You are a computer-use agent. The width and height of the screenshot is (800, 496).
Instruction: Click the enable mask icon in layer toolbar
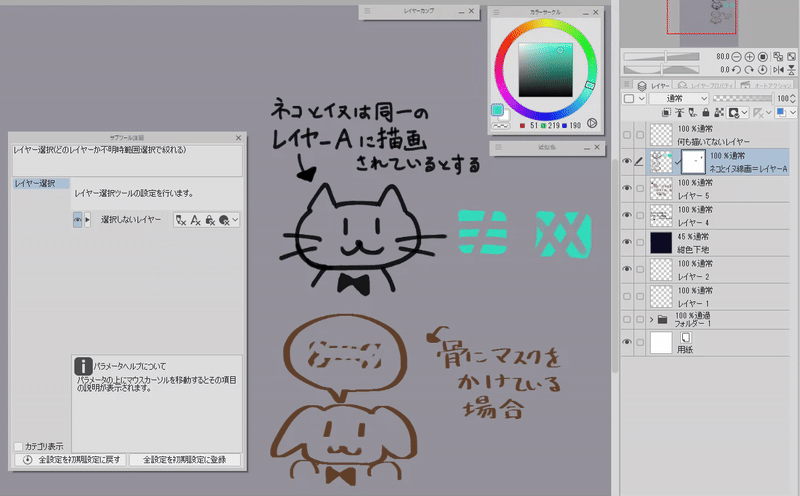point(733,112)
